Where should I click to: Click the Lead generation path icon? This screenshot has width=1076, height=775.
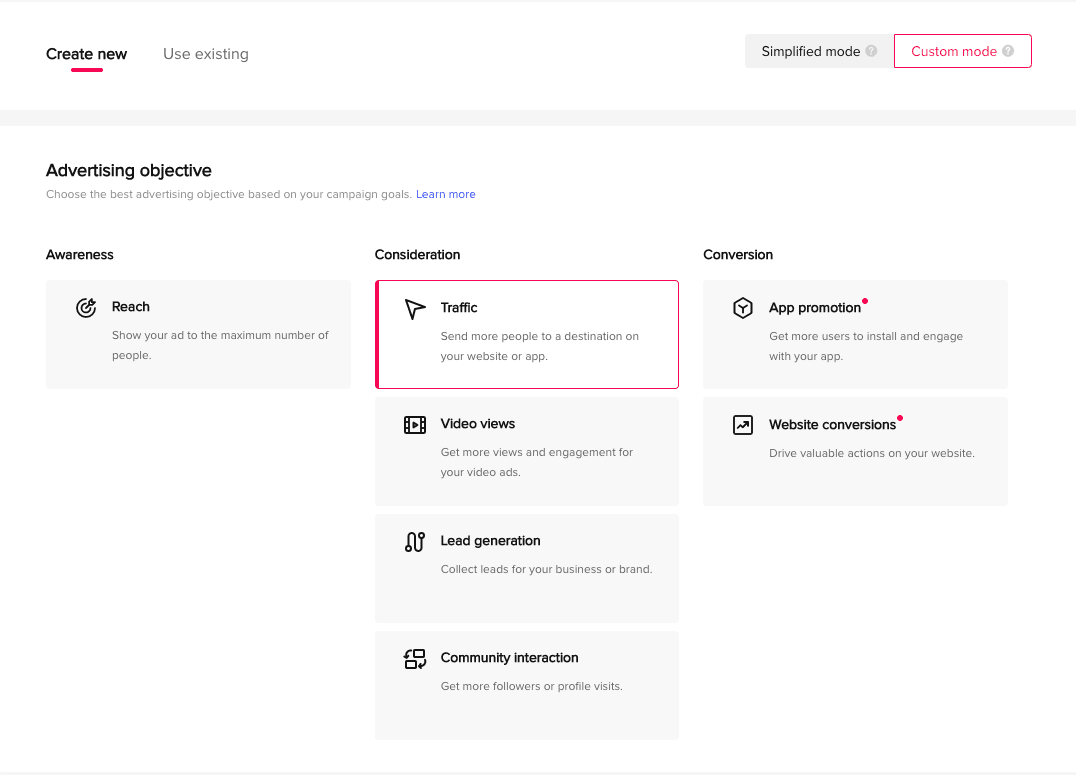tap(414, 542)
